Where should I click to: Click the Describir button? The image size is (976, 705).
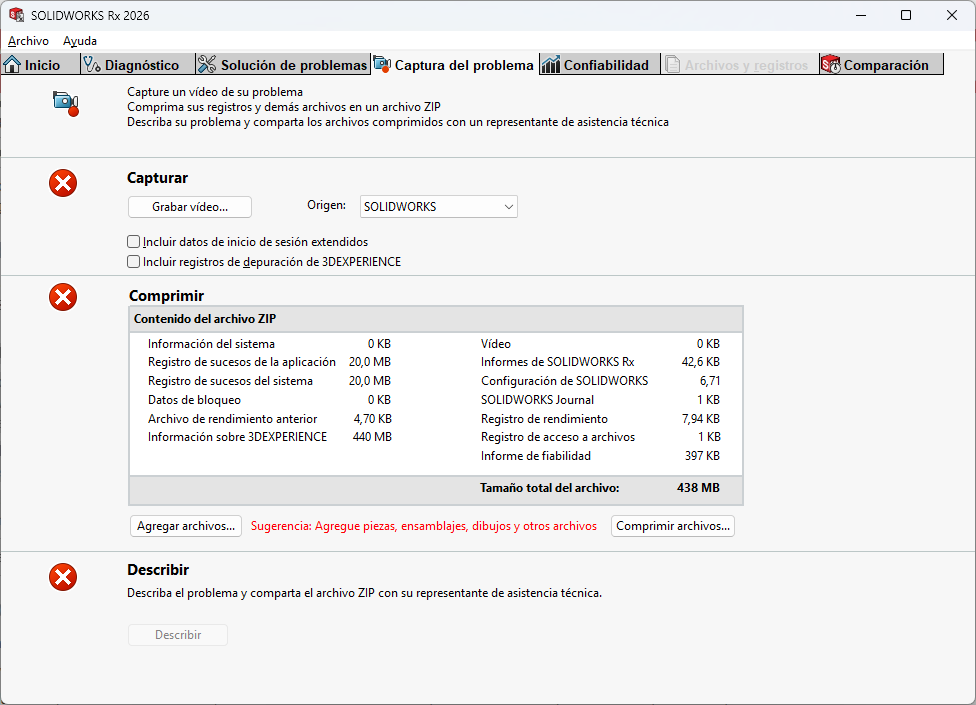pyautogui.click(x=178, y=635)
